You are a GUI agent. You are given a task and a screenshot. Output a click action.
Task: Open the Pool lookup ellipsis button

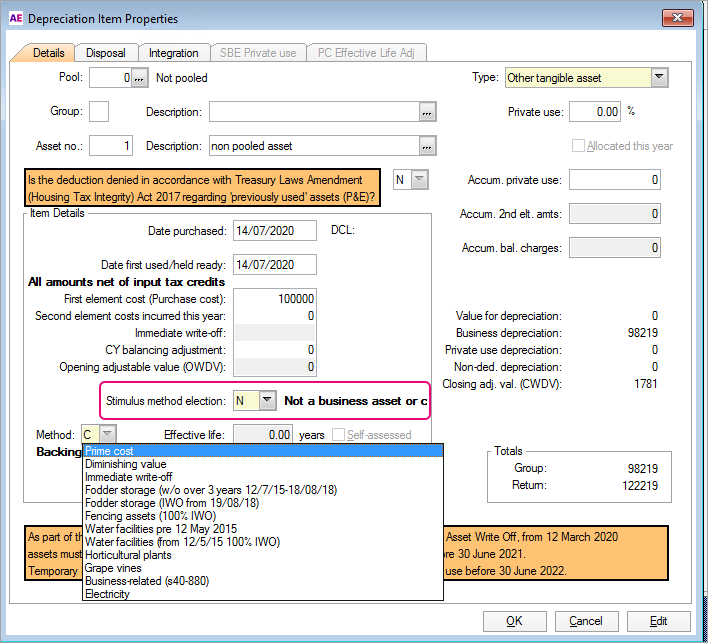(x=140, y=77)
